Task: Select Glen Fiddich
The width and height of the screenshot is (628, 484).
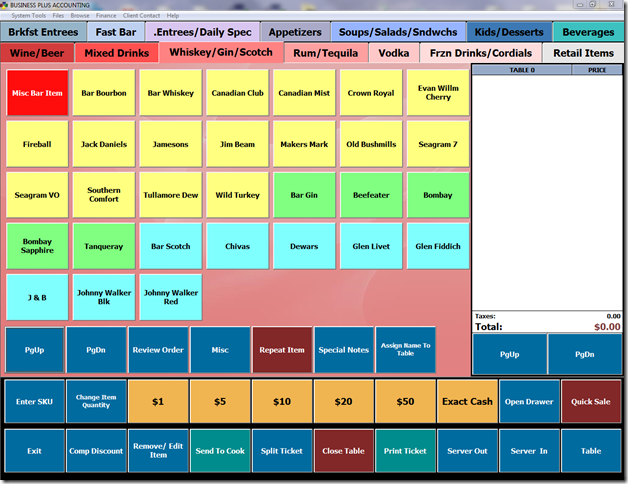Action: tap(438, 246)
